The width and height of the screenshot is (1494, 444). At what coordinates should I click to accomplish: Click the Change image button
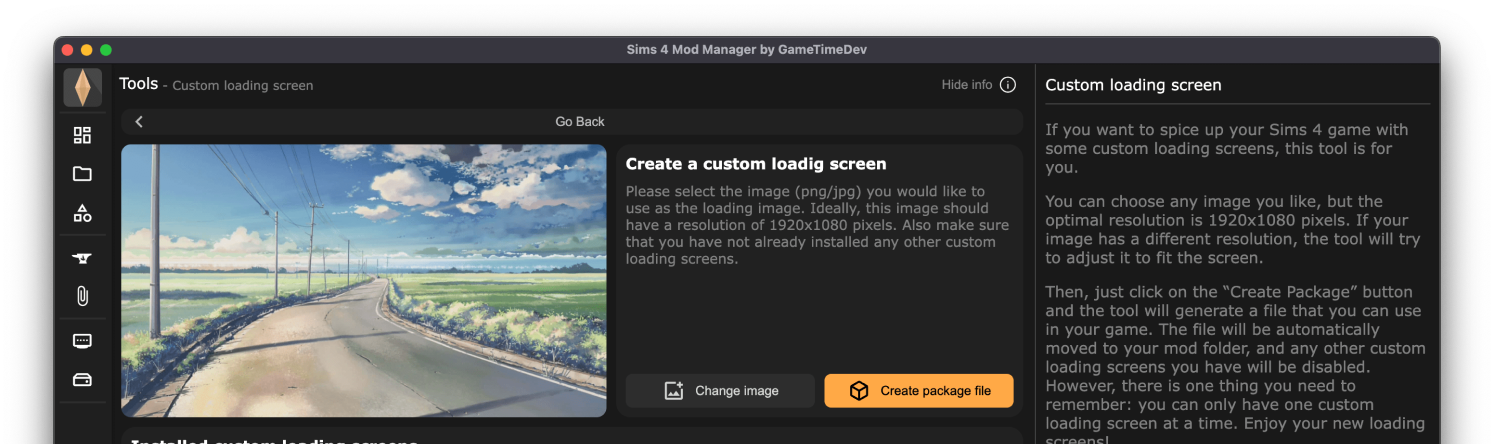tap(720, 391)
